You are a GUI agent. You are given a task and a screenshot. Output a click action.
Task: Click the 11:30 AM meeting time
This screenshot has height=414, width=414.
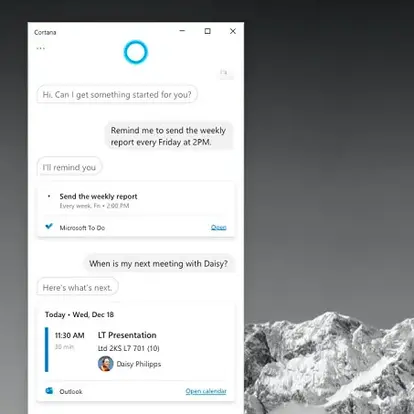[x=70, y=335]
